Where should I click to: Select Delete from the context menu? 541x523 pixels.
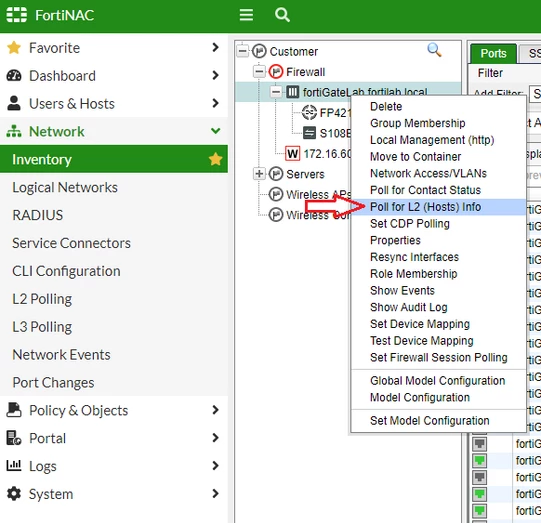pyautogui.click(x=439, y=106)
